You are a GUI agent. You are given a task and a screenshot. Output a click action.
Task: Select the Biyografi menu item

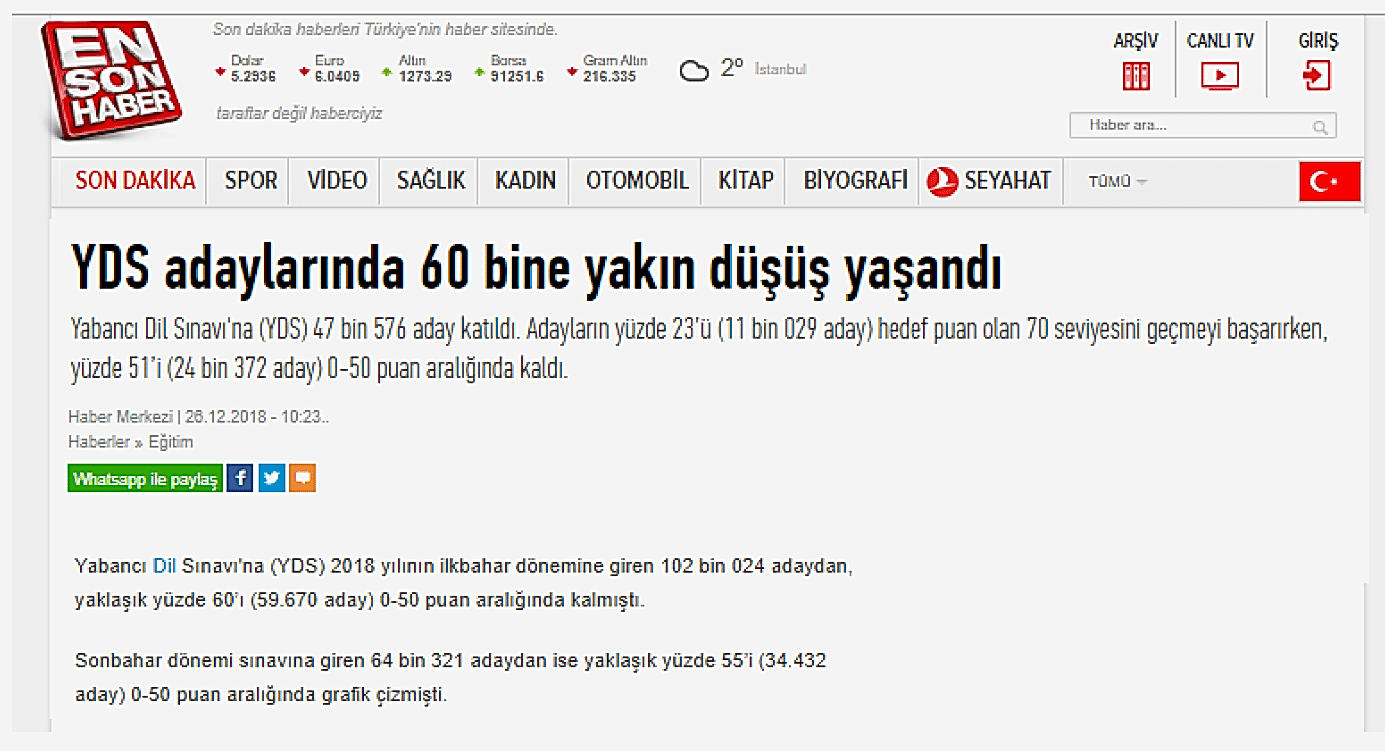click(855, 181)
